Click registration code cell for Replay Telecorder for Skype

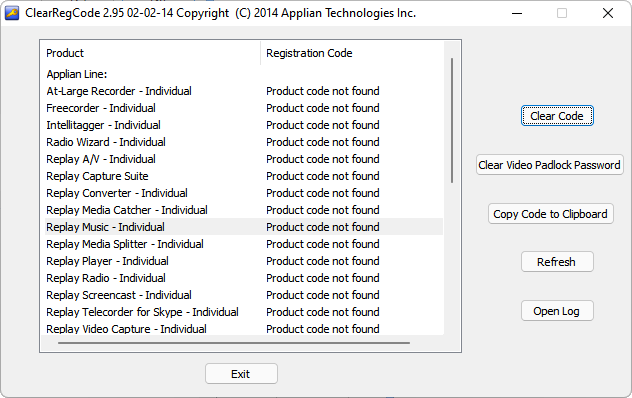click(x=323, y=312)
